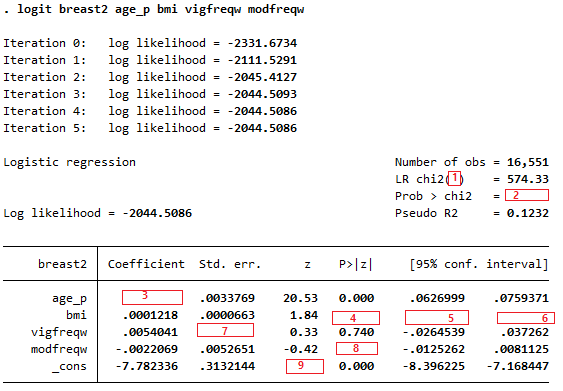Click the Iteration 2 log likelihood value -2045.4127
This screenshot has width=563, height=391.
click(x=262, y=77)
